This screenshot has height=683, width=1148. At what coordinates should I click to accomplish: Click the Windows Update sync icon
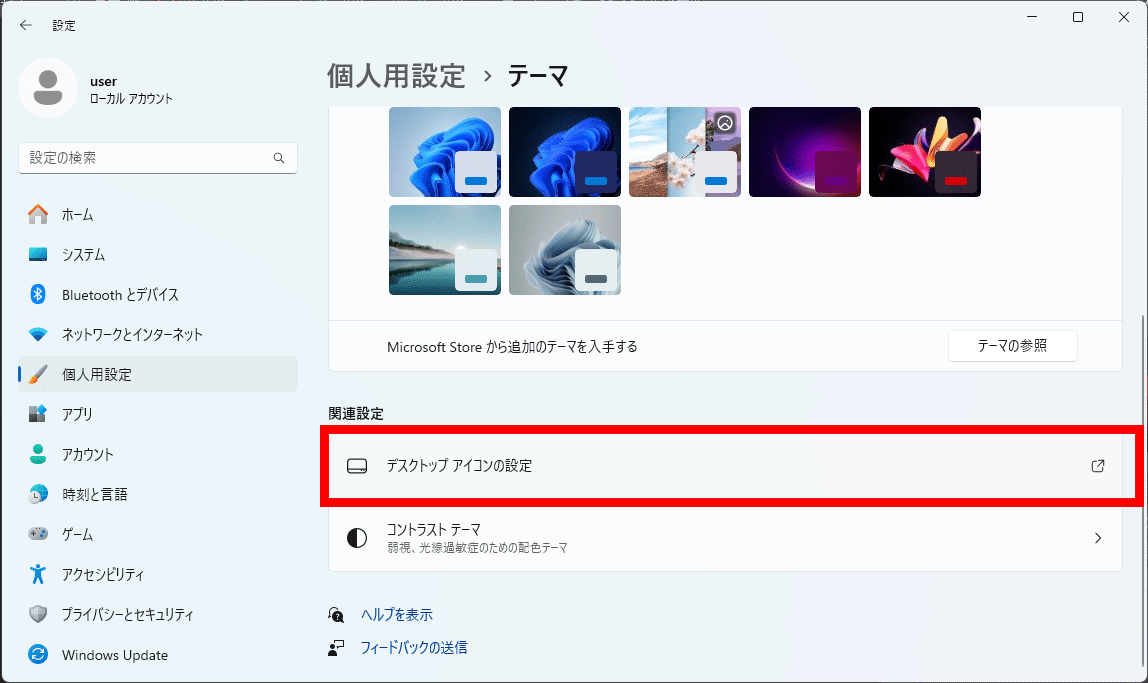tap(38, 654)
